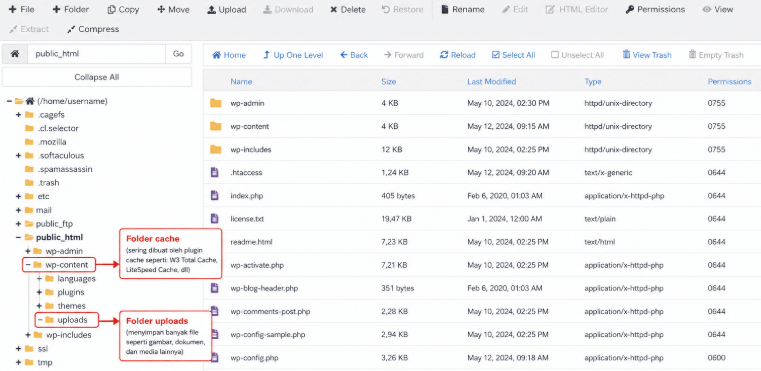The image size is (761, 371).
Task: Click Up One Level
Action: pyautogui.click(x=293, y=55)
